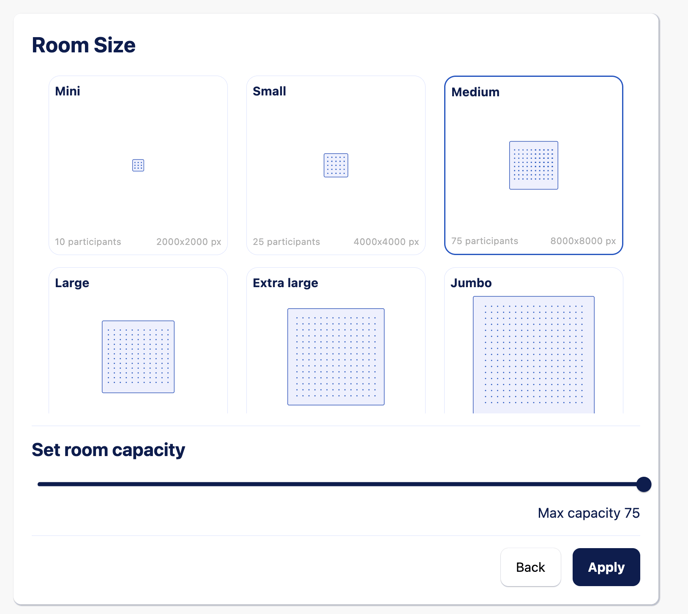The width and height of the screenshot is (688, 614).
Task: Click the Max capacity 75 text
Action: pyautogui.click(x=589, y=513)
